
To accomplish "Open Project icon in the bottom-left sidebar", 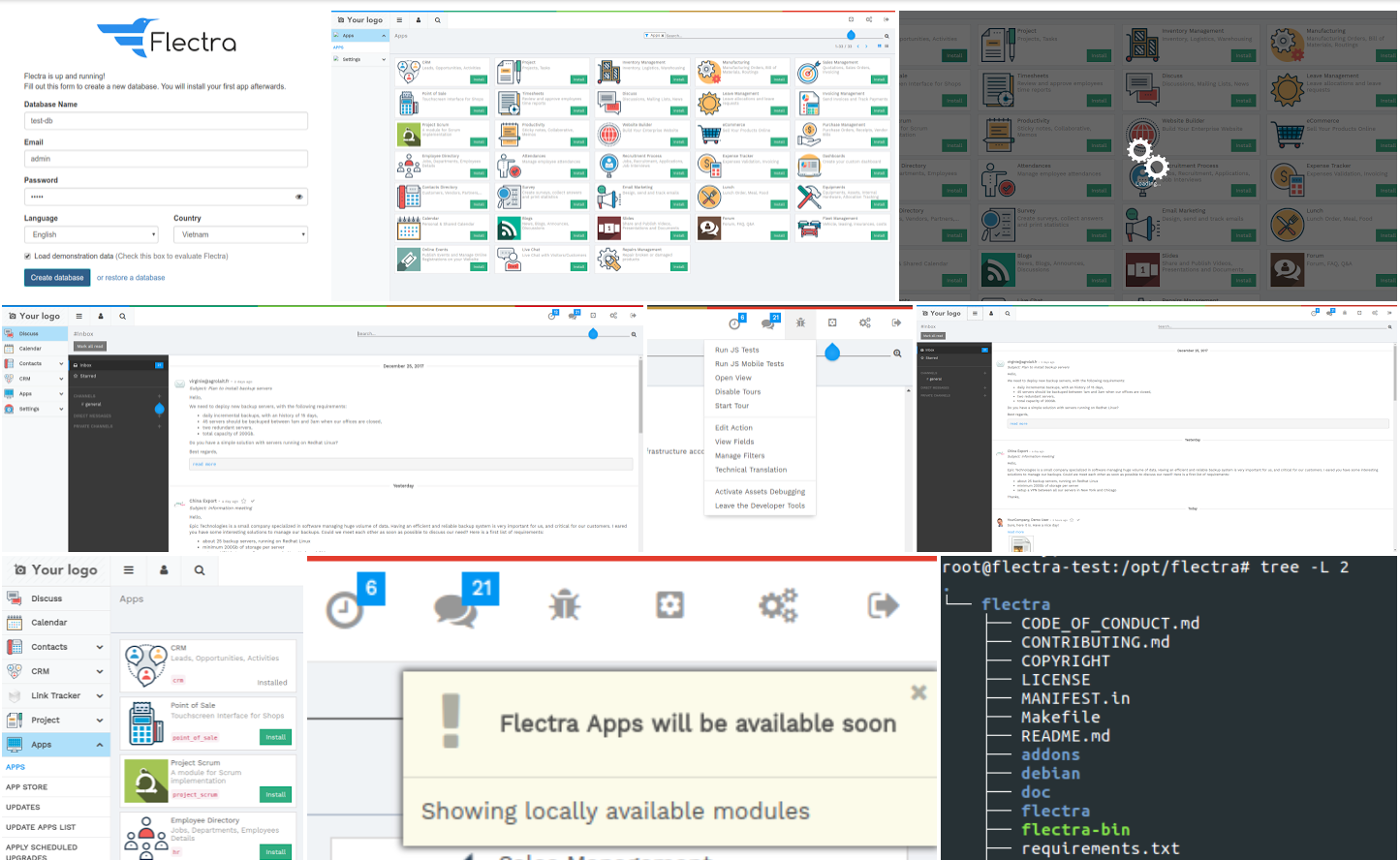I will tap(15, 720).
